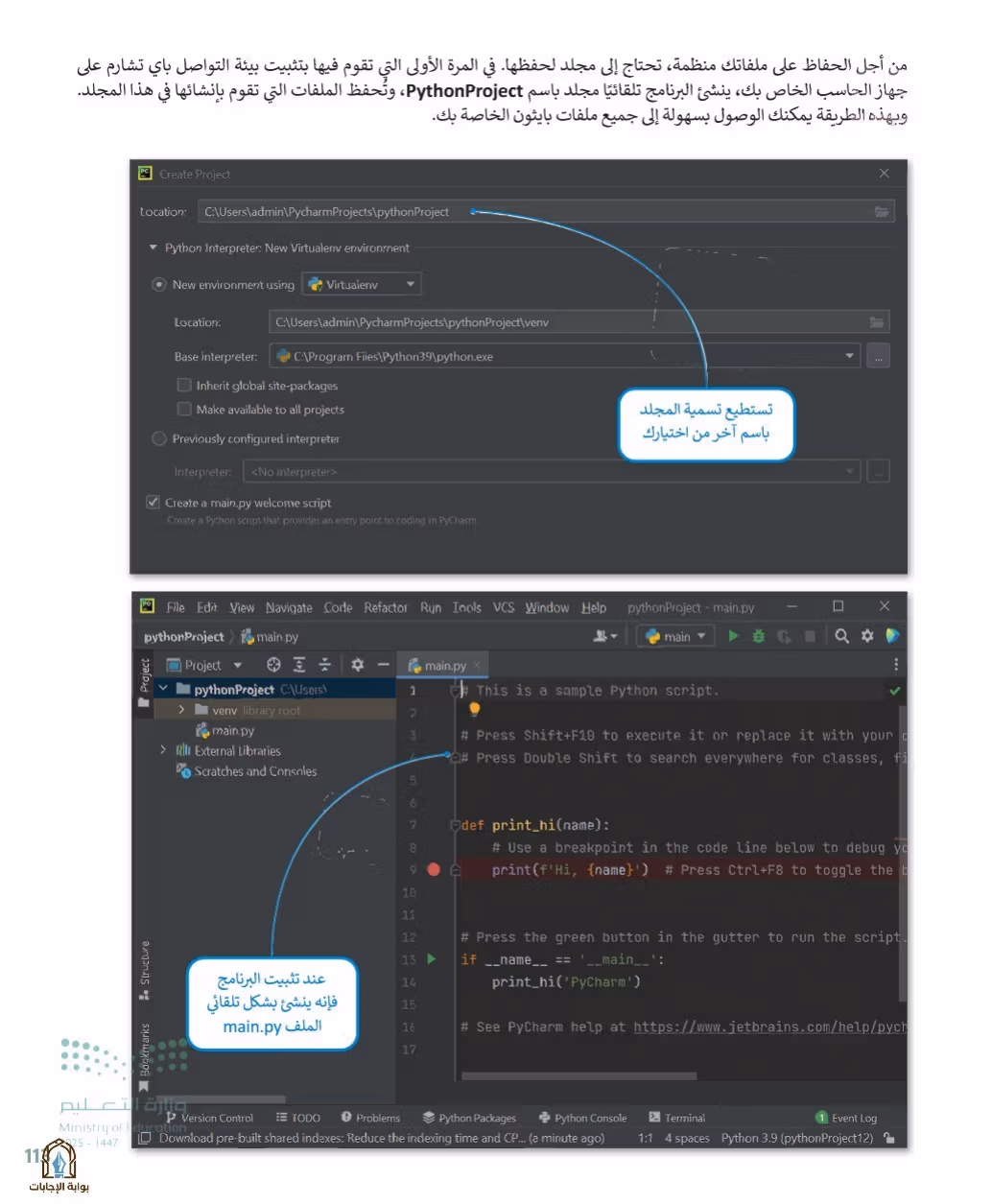Expand External Libraries node

163,750
